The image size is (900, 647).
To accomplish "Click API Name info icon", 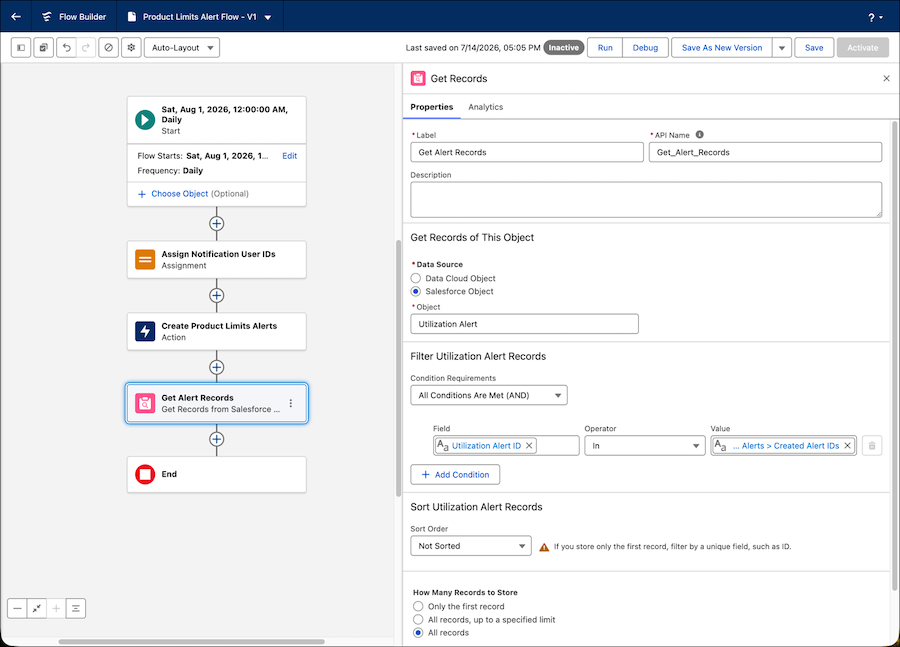I will point(699,134).
